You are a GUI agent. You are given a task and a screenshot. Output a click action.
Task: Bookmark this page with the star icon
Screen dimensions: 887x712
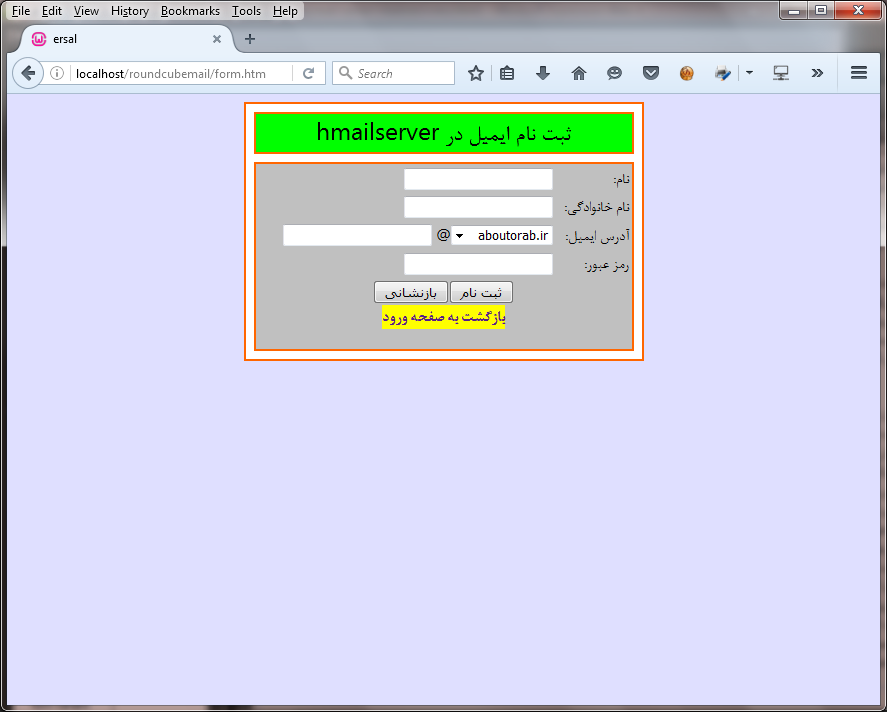(476, 73)
